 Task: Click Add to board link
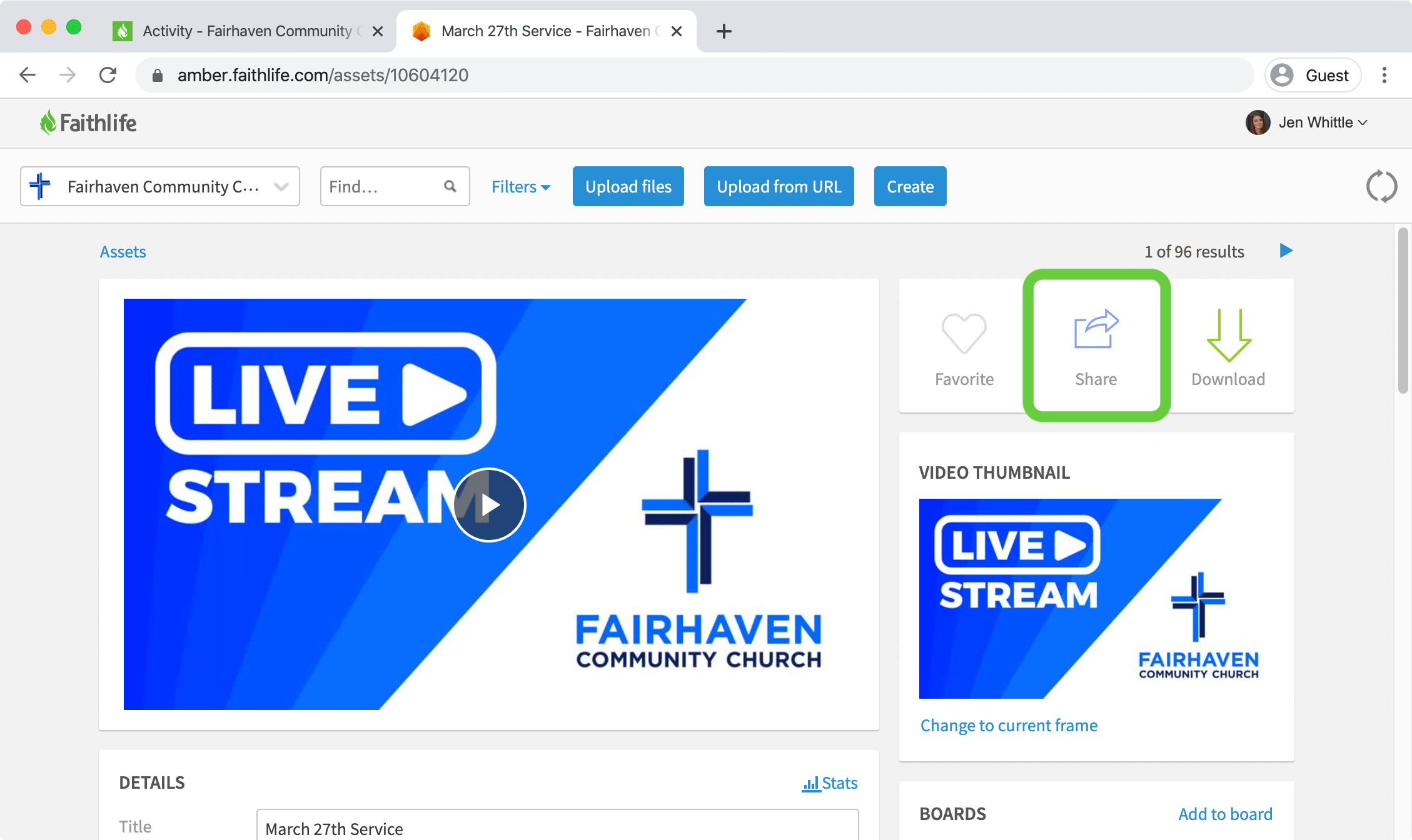[x=1225, y=814]
